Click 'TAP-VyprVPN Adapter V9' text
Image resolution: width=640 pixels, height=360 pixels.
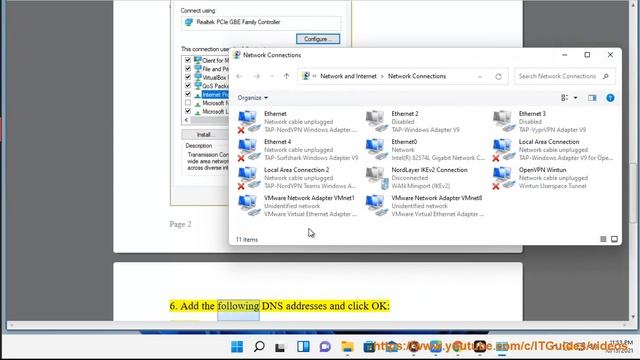click(552, 130)
